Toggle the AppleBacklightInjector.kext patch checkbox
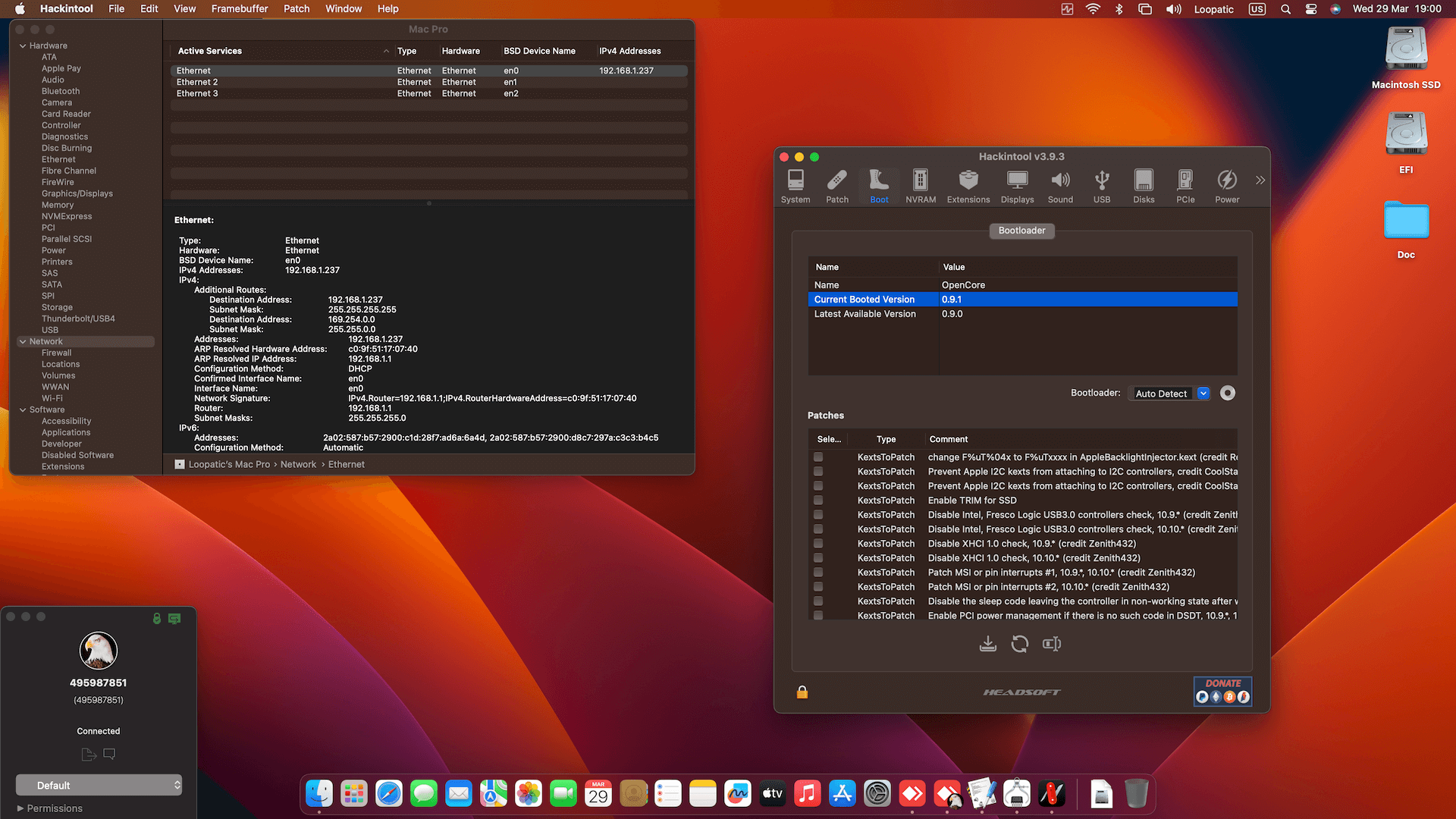1456x819 pixels. (x=817, y=457)
